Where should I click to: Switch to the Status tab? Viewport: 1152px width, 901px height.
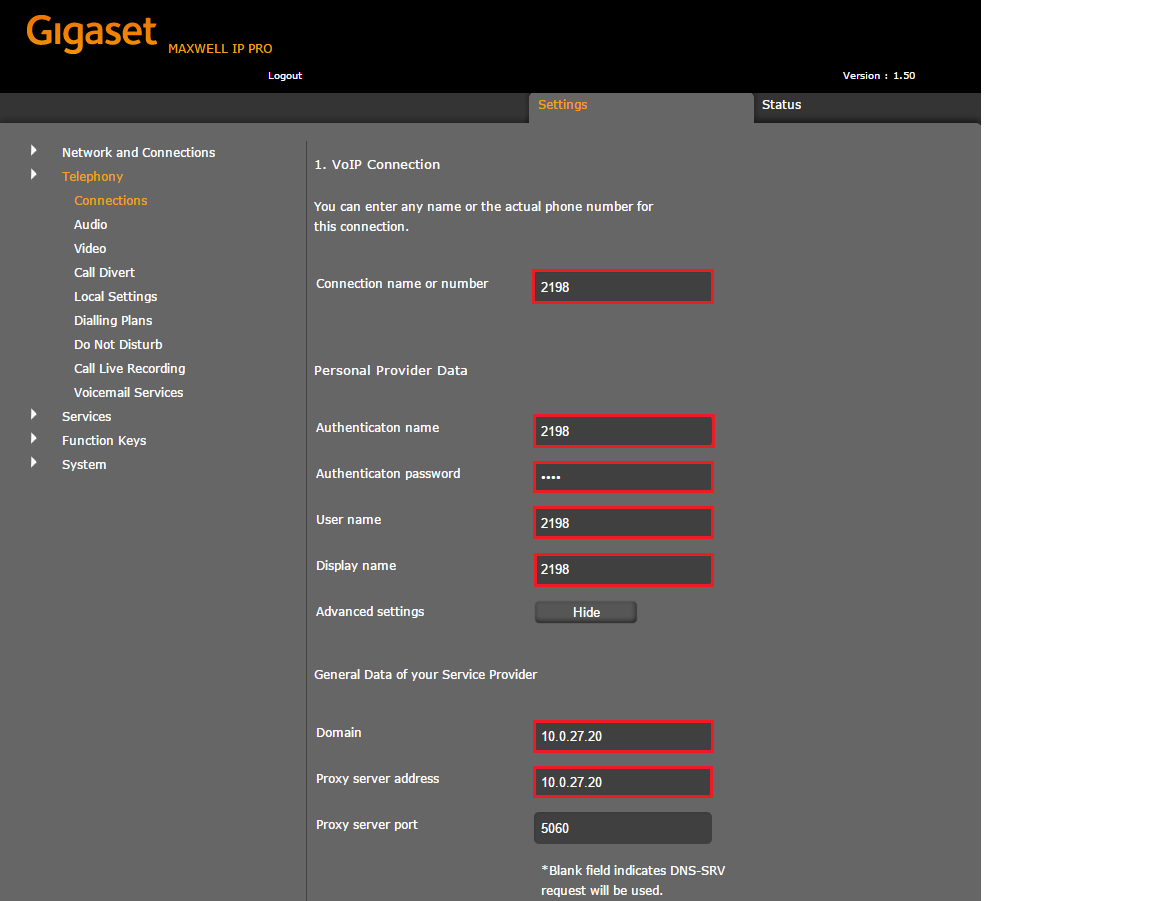coord(781,105)
